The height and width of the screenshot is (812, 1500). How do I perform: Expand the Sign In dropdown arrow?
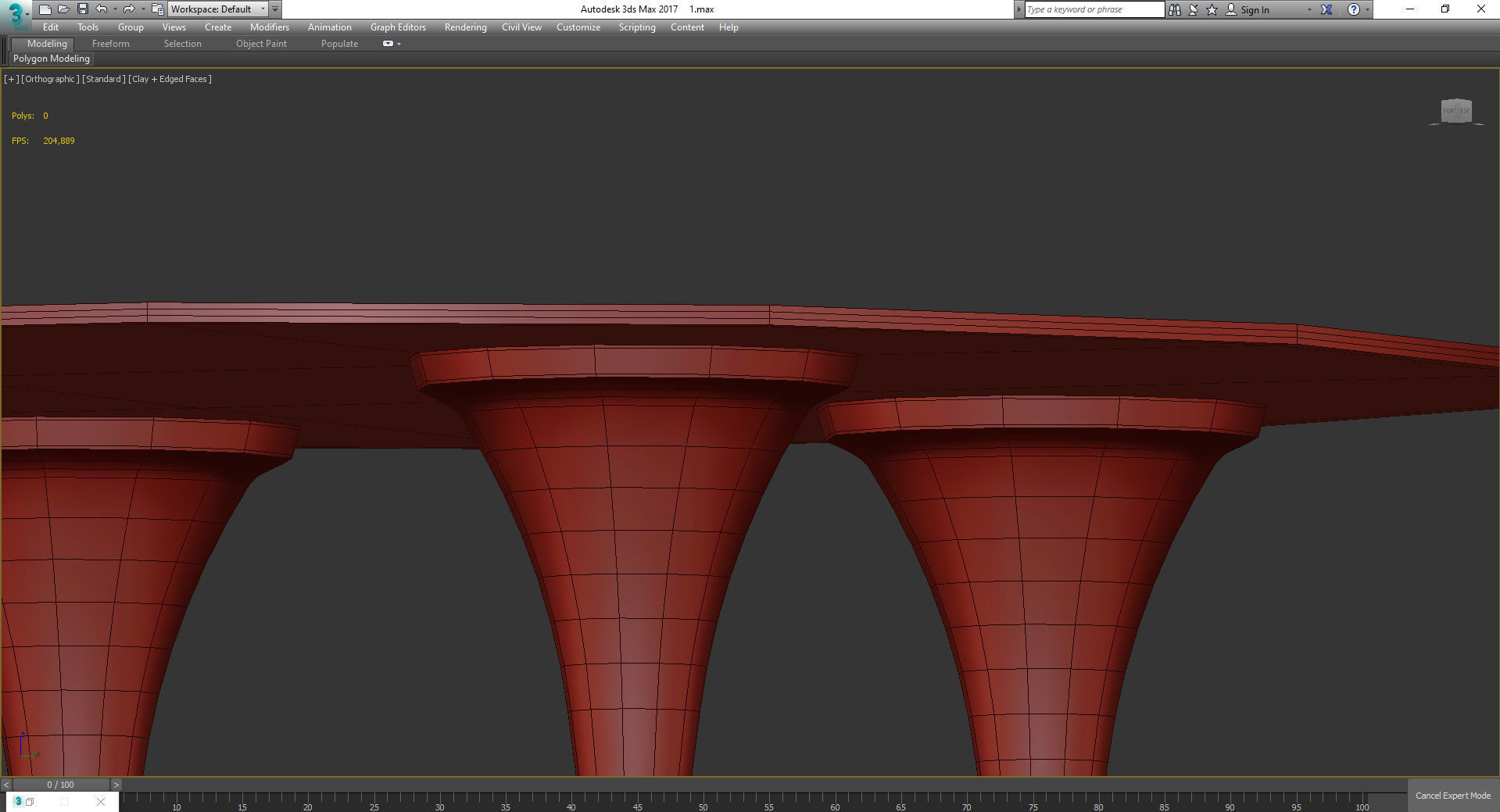(1309, 10)
